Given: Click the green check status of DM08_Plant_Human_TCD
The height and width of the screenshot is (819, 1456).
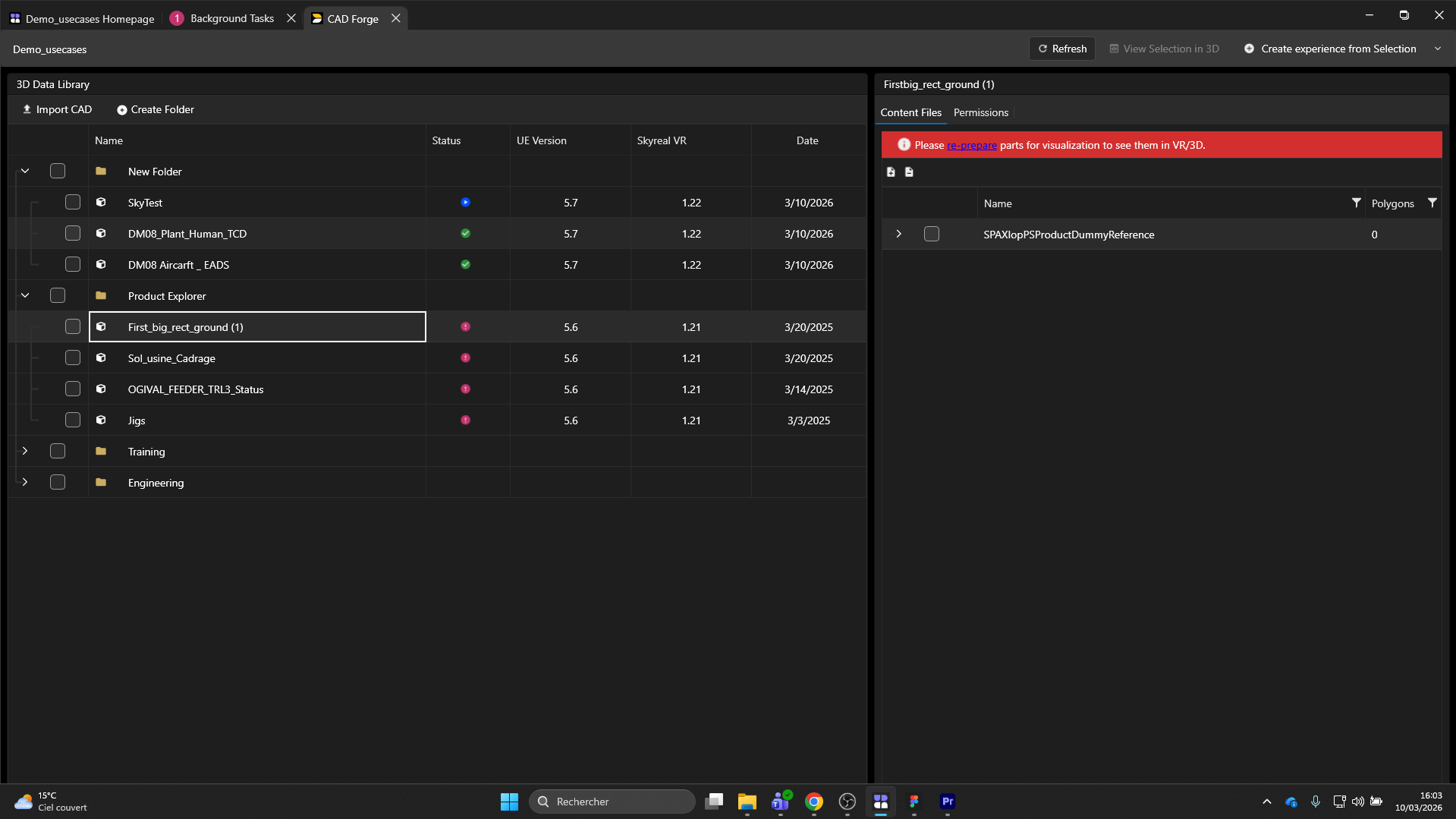Looking at the screenshot, I should click(465, 234).
